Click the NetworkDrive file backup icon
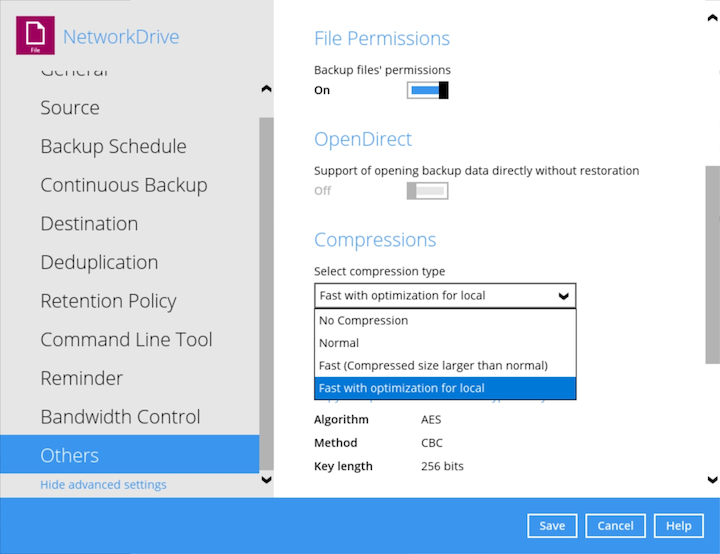The height and width of the screenshot is (554, 720). [x=35, y=35]
